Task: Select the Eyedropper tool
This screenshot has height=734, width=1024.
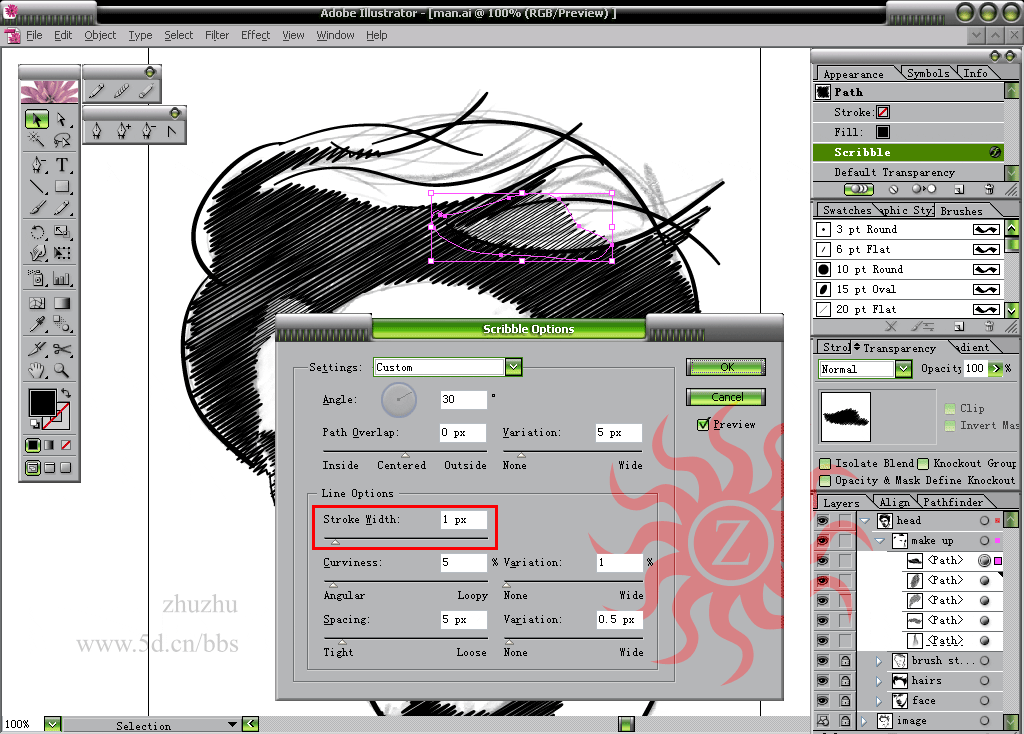Action: tap(37, 324)
